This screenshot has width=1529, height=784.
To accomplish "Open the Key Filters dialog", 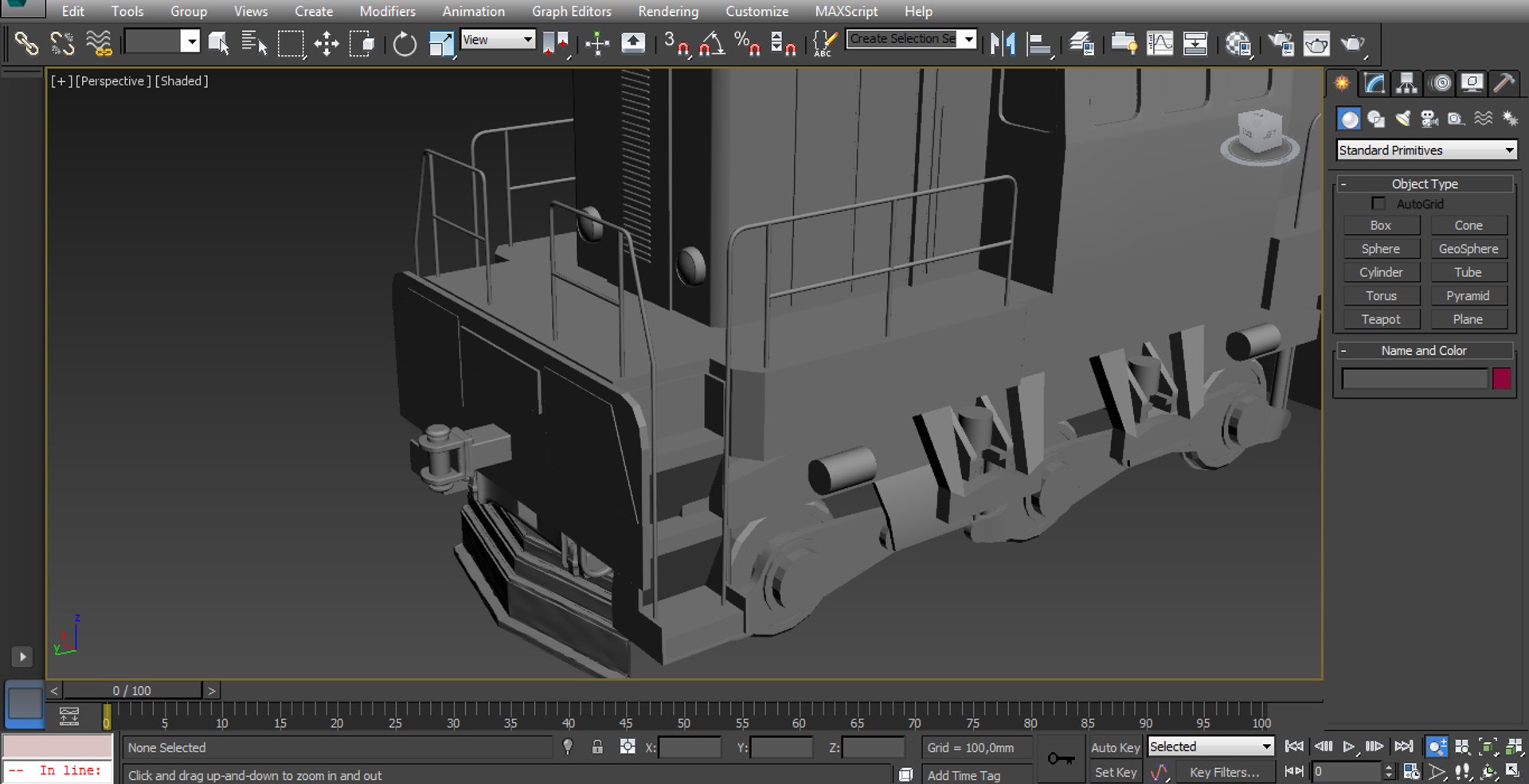I will 1224,772.
